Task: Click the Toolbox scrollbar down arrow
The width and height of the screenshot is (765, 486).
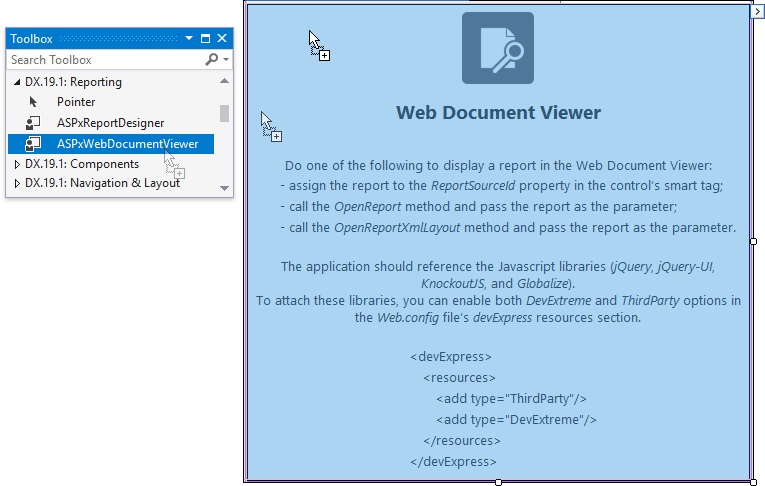Action: pos(224,188)
